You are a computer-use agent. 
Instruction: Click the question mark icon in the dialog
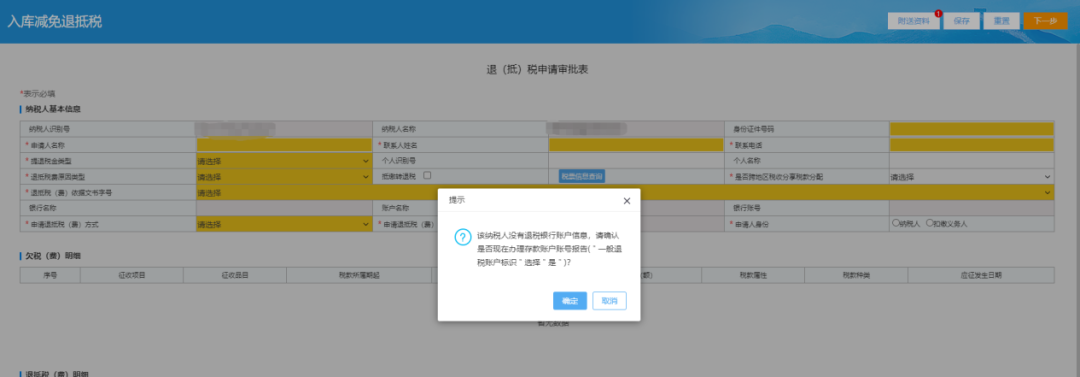[462, 236]
